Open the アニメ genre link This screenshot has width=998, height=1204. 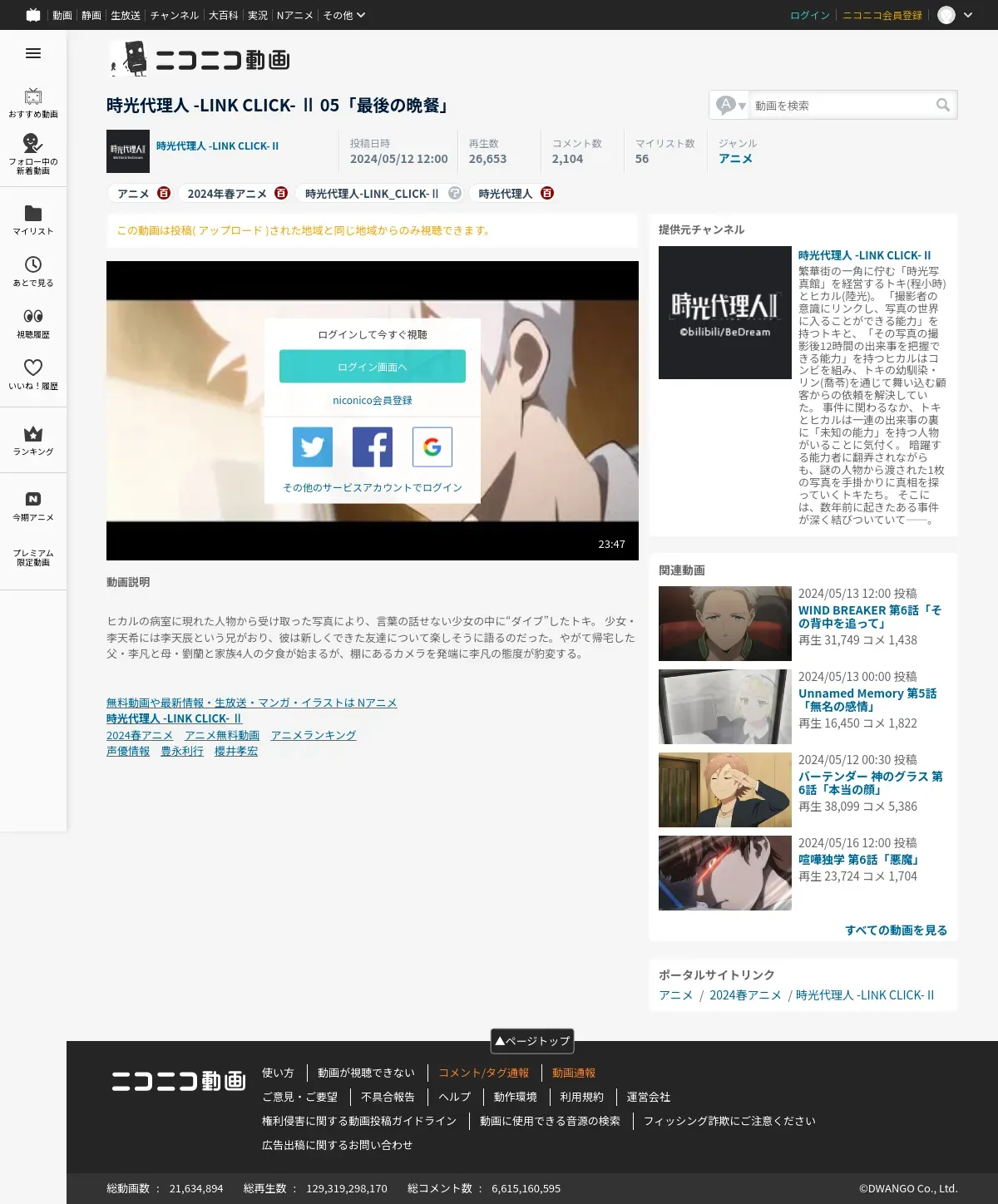(736, 159)
